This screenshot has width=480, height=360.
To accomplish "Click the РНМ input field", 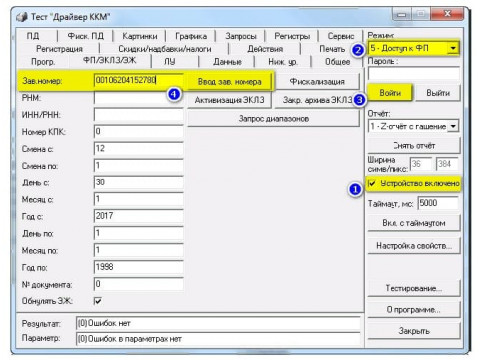I will [139, 98].
